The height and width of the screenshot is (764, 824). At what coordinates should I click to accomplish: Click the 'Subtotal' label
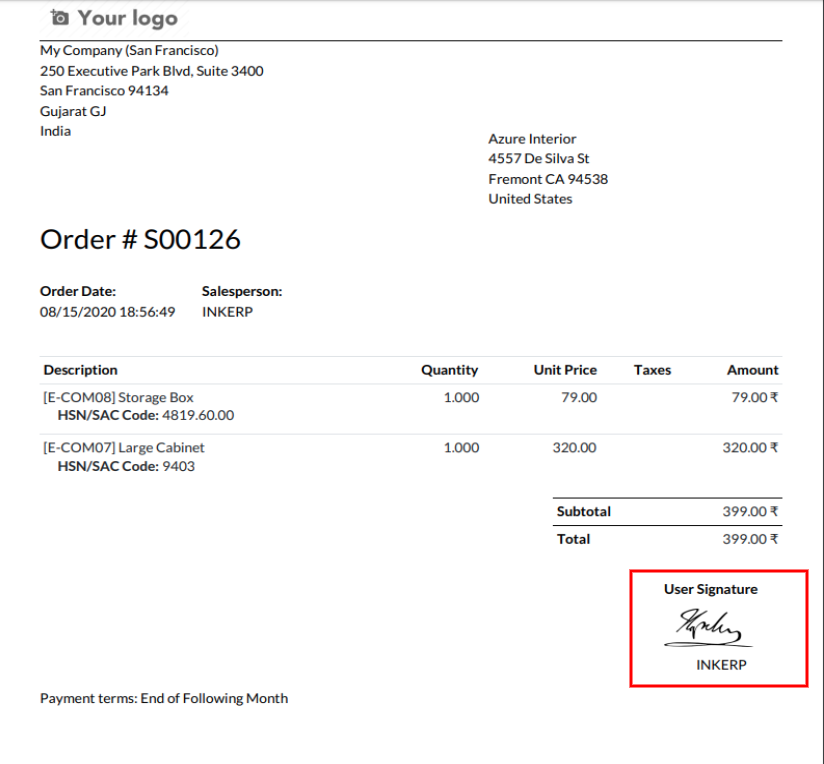584,512
